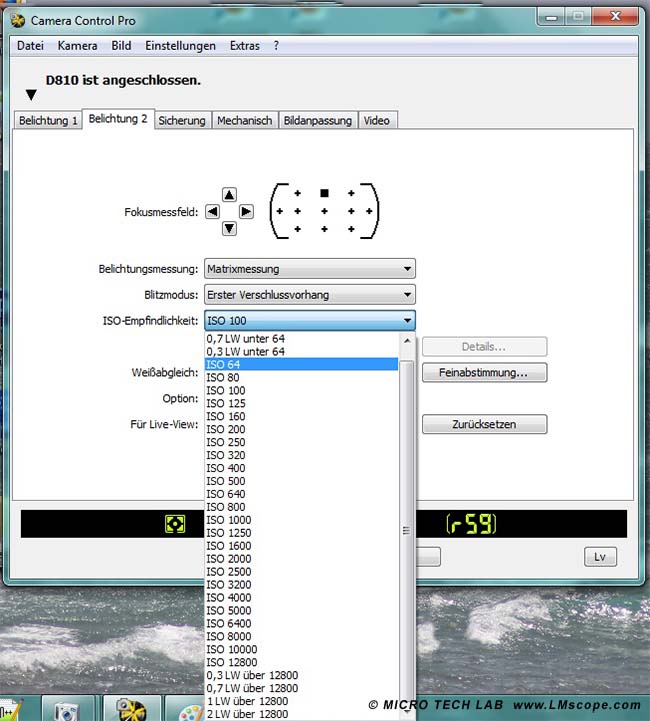Screen dimensions: 650x721
Task: Open the Datei menu
Action: click(30, 46)
